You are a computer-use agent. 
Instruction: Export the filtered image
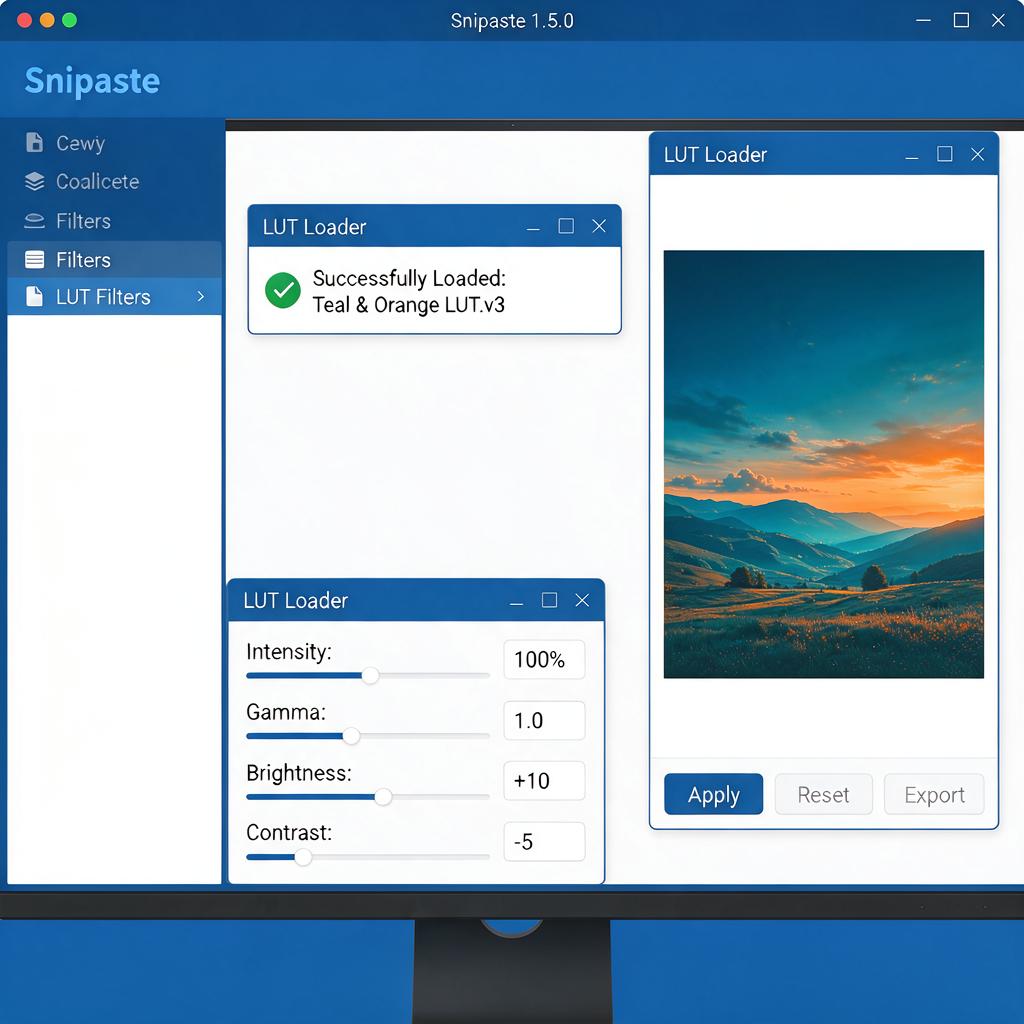(934, 794)
